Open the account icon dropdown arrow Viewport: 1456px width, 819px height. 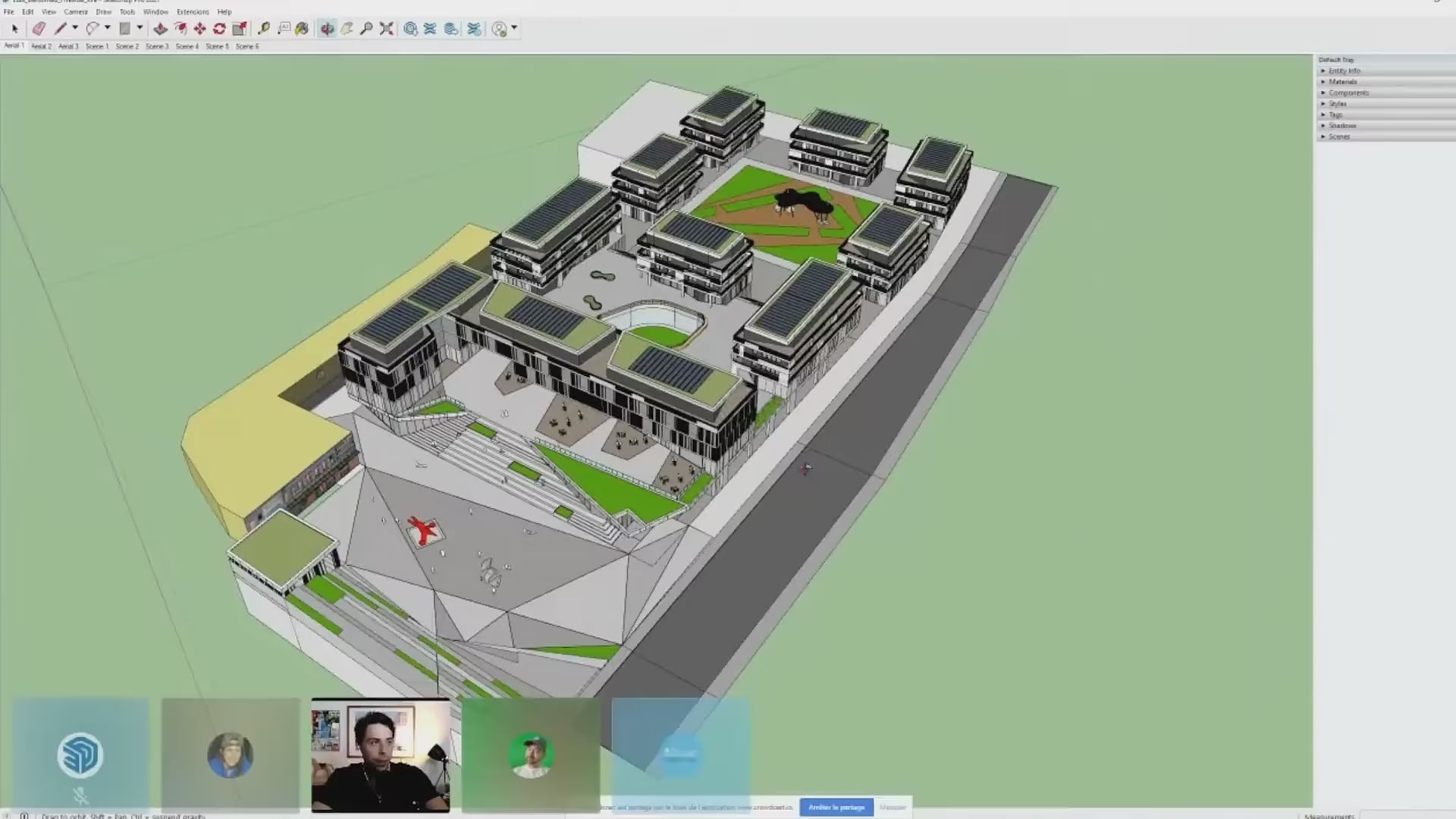[514, 28]
